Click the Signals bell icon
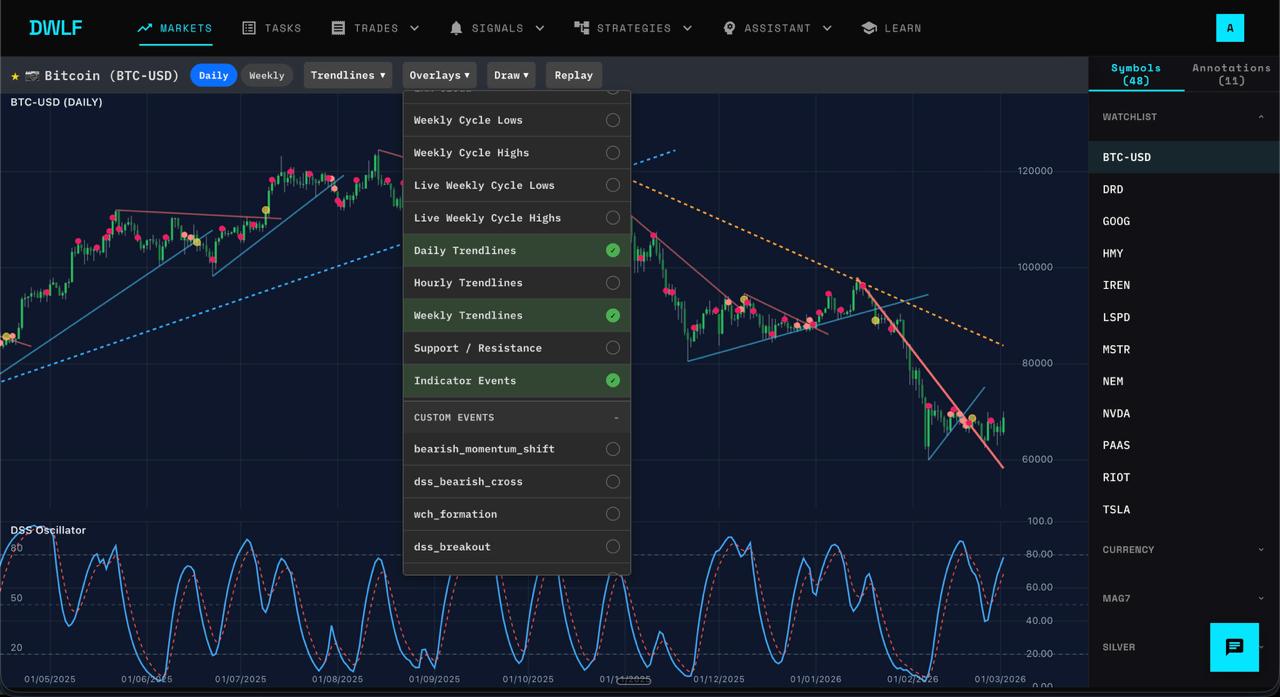The width and height of the screenshot is (1280, 697). [455, 28]
